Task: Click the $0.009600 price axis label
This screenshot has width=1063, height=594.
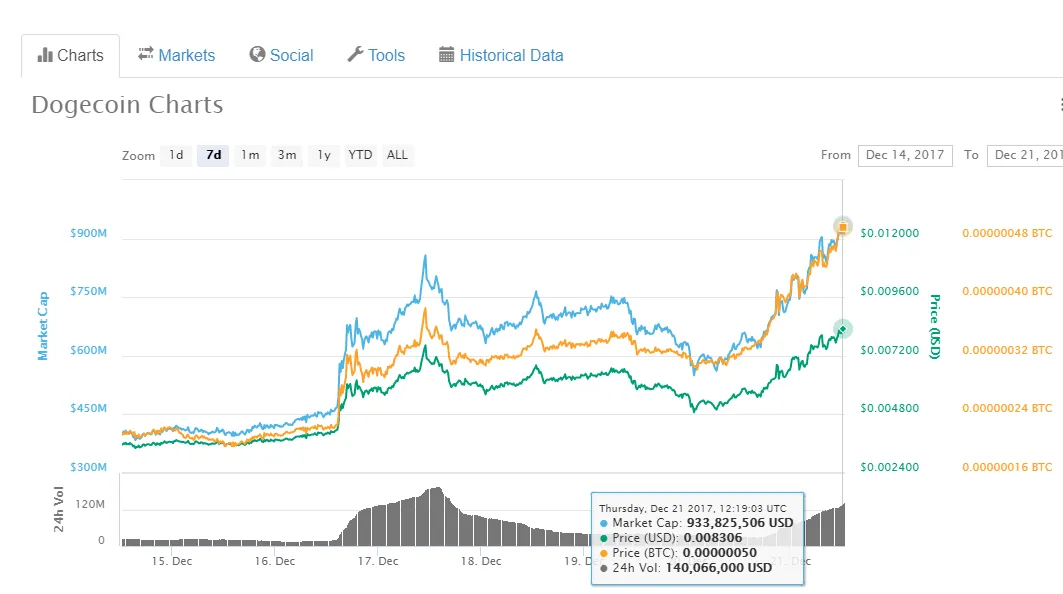Action: tap(889, 292)
